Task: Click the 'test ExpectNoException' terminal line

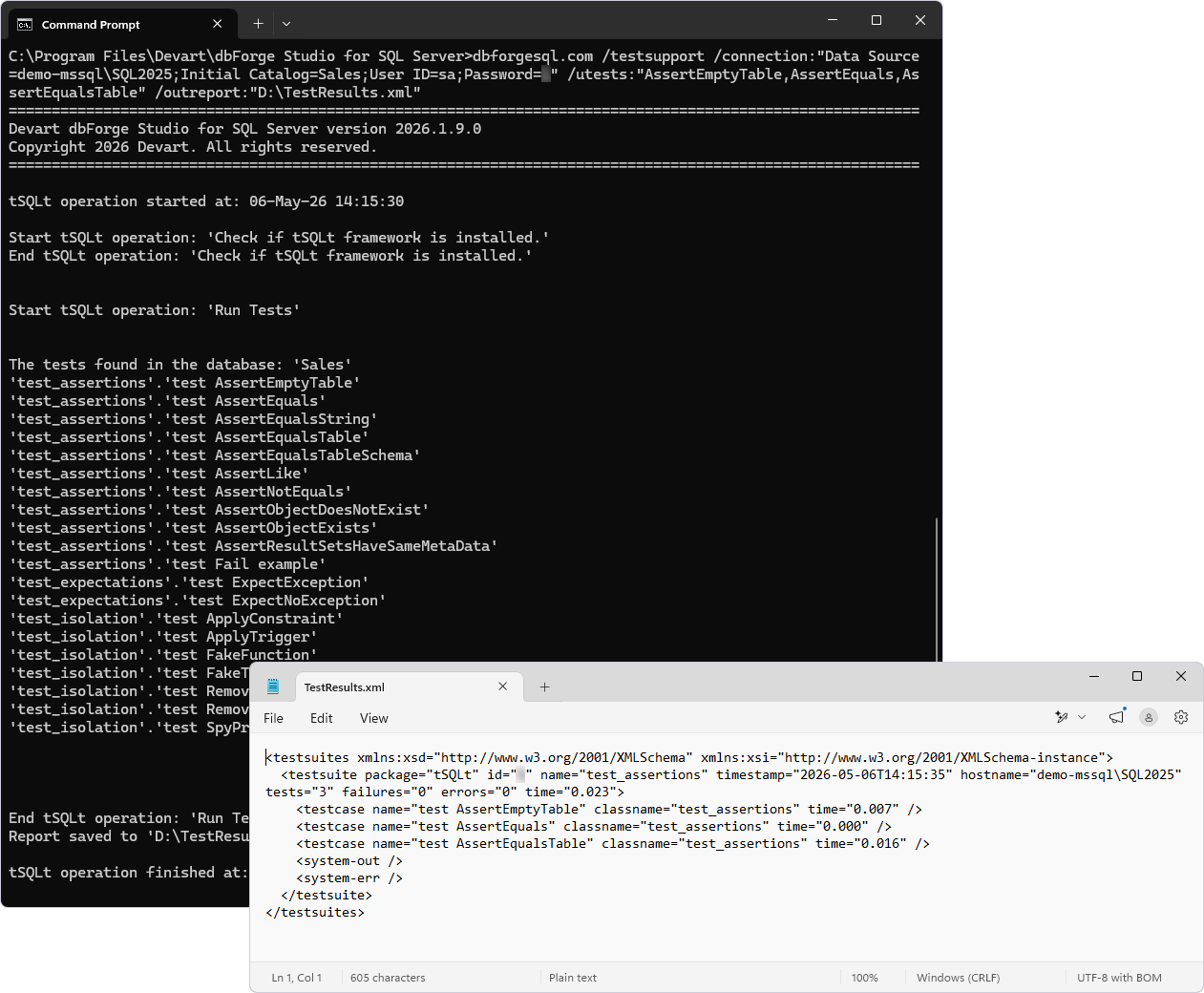Action: point(198,601)
